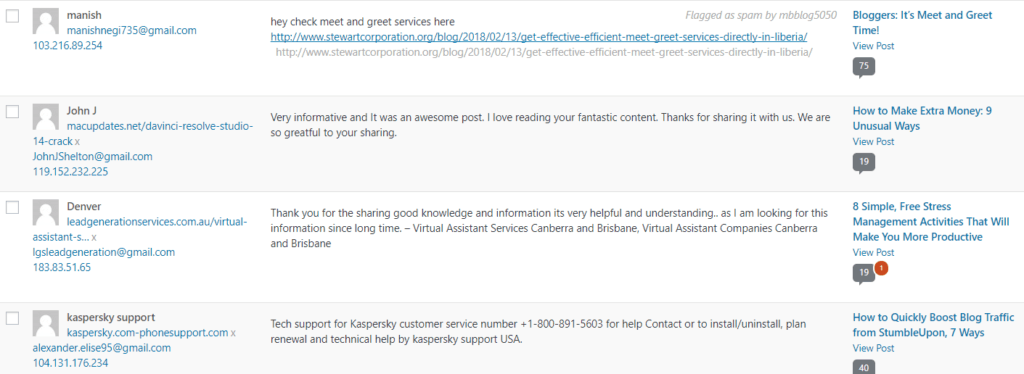This screenshot has height=374, width=1024.
Task: Mark the kaspersky support comment checkbox
Action: [12, 319]
